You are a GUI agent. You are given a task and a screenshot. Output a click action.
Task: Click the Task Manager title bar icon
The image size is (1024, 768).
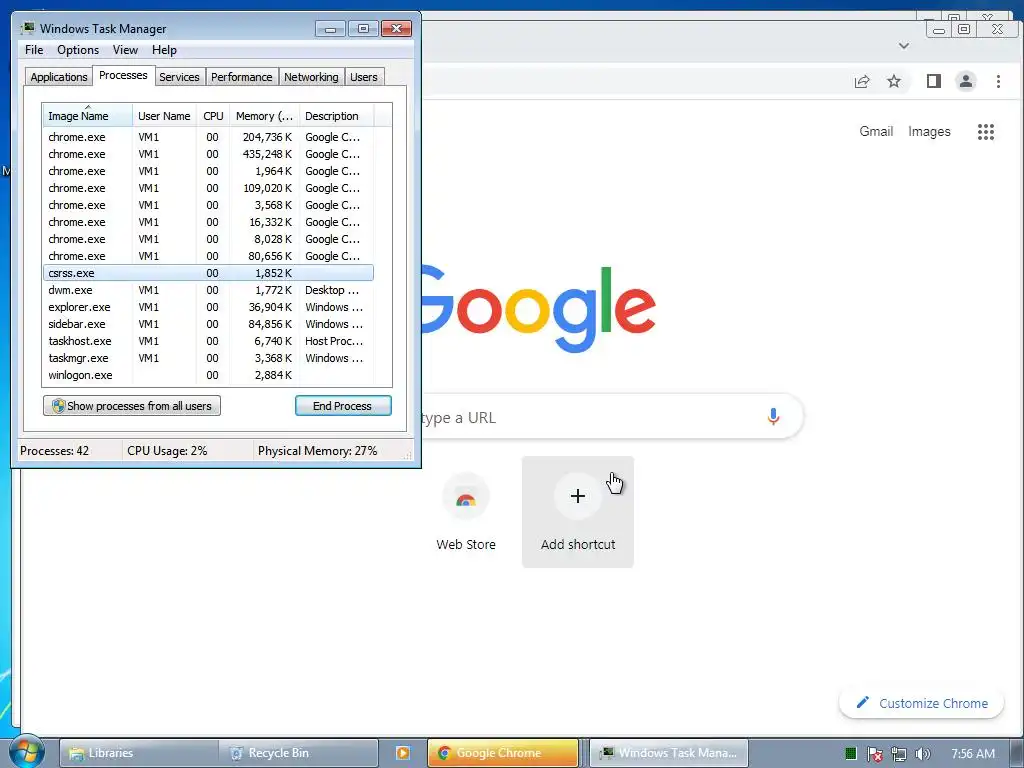pos(27,28)
